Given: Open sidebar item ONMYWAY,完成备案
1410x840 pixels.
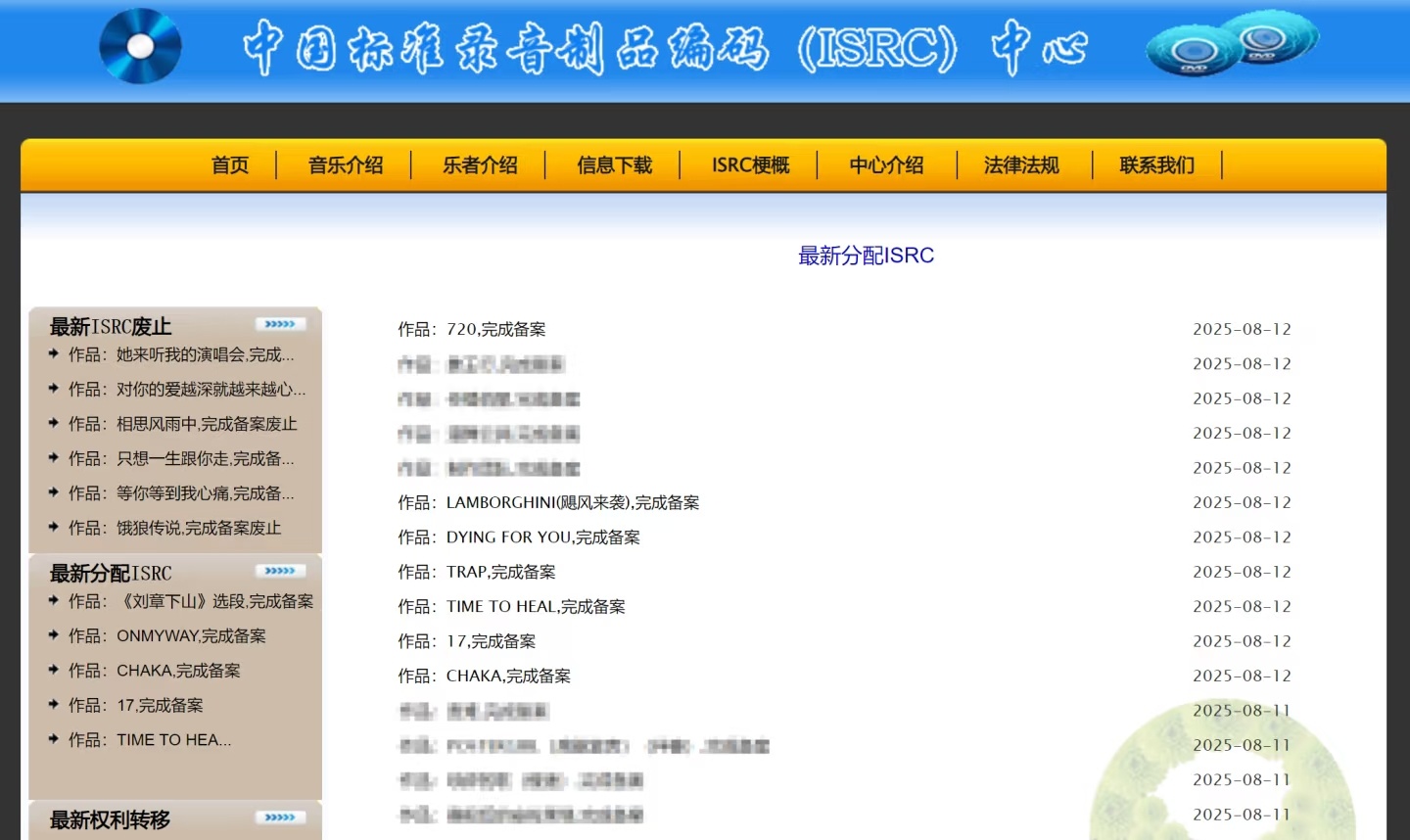Looking at the screenshot, I should (x=166, y=636).
